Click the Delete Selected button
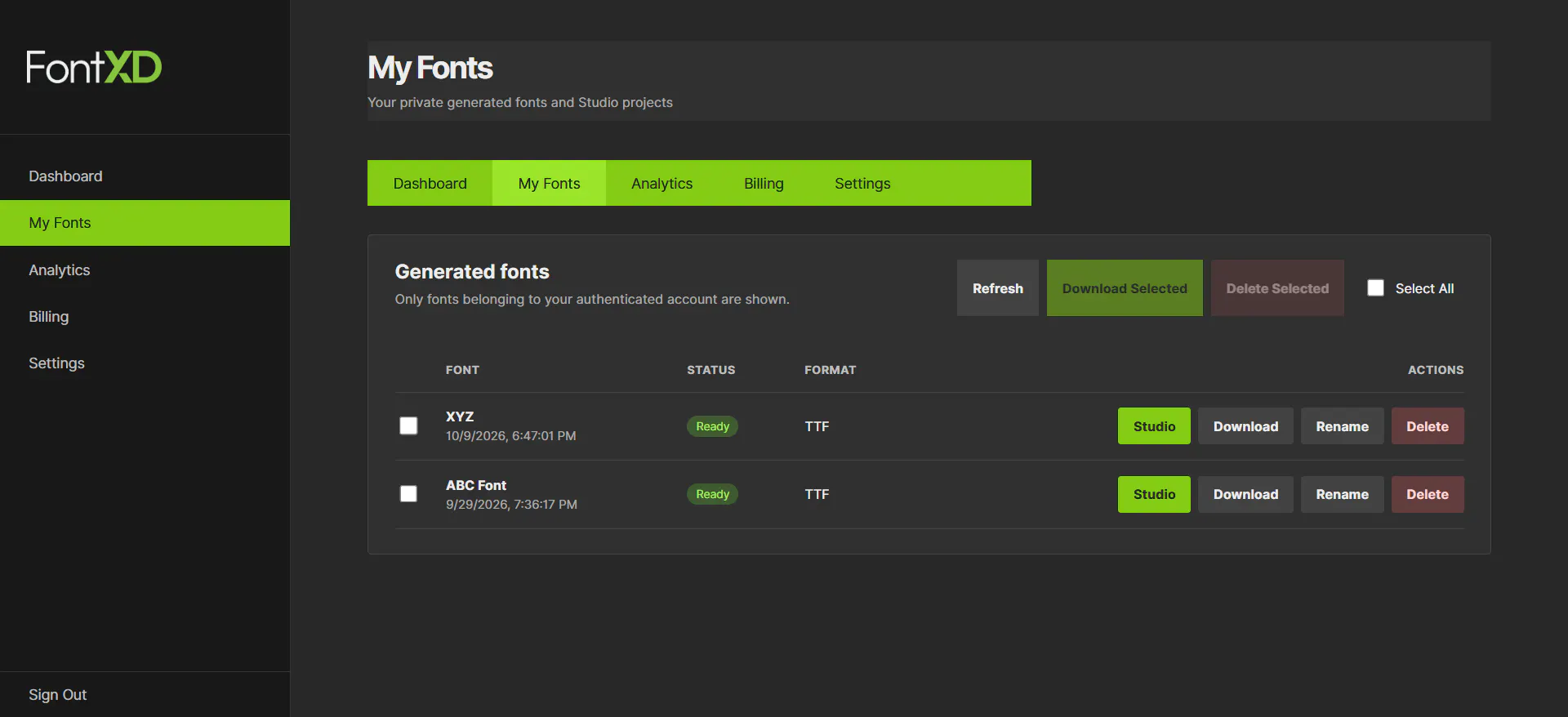 [x=1277, y=288]
